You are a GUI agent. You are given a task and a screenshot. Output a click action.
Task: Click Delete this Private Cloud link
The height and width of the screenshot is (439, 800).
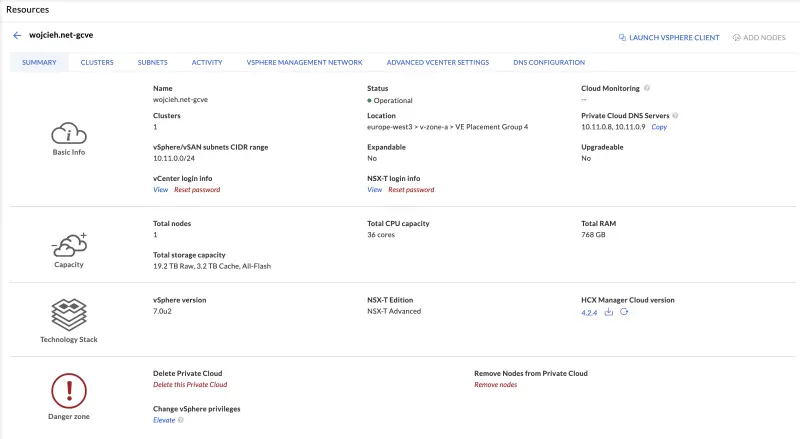(190, 384)
